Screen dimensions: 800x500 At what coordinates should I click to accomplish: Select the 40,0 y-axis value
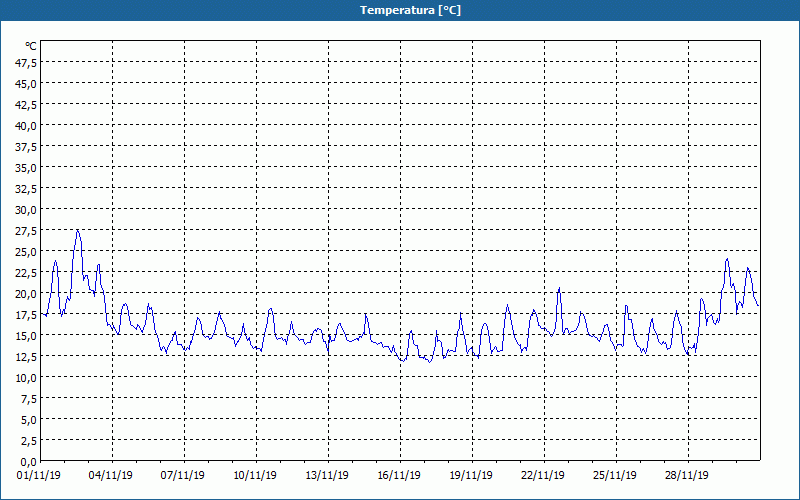point(27,126)
